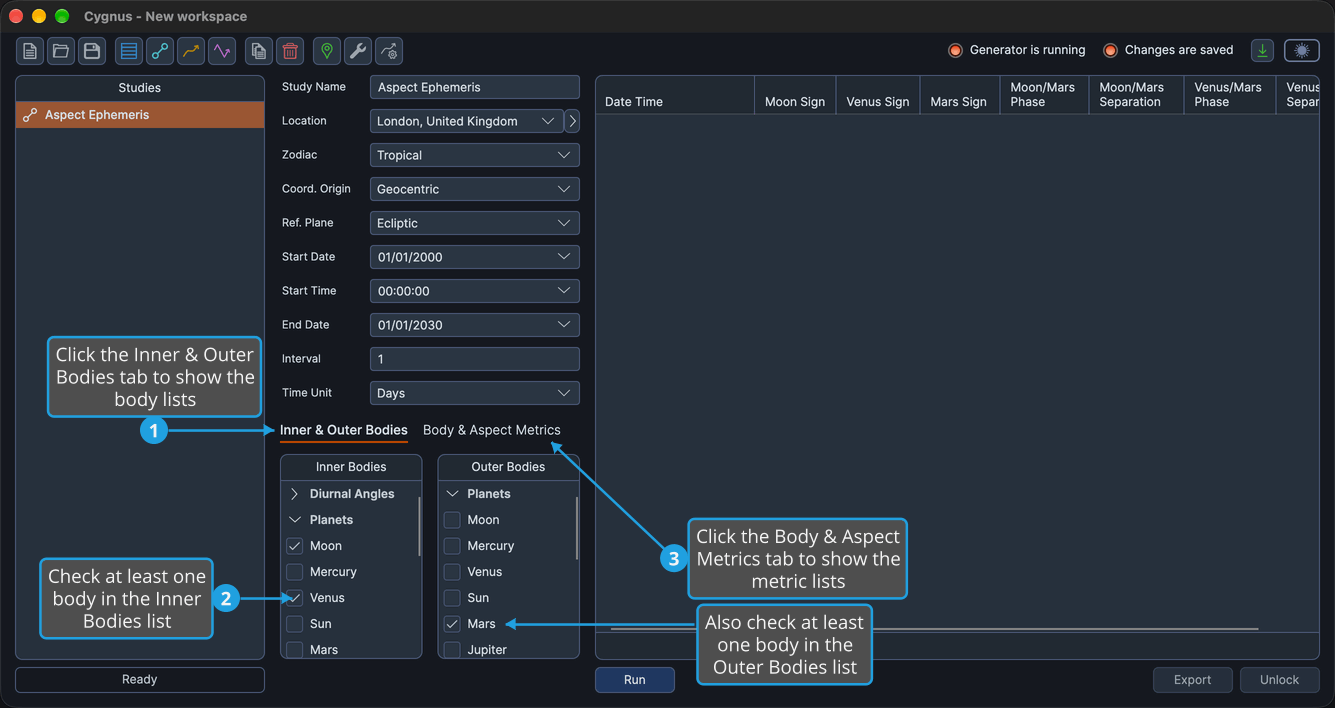Viewport: 1335px width, 708px height.
Task: Select the Inner & Outer Bodies tab
Action: click(x=344, y=430)
